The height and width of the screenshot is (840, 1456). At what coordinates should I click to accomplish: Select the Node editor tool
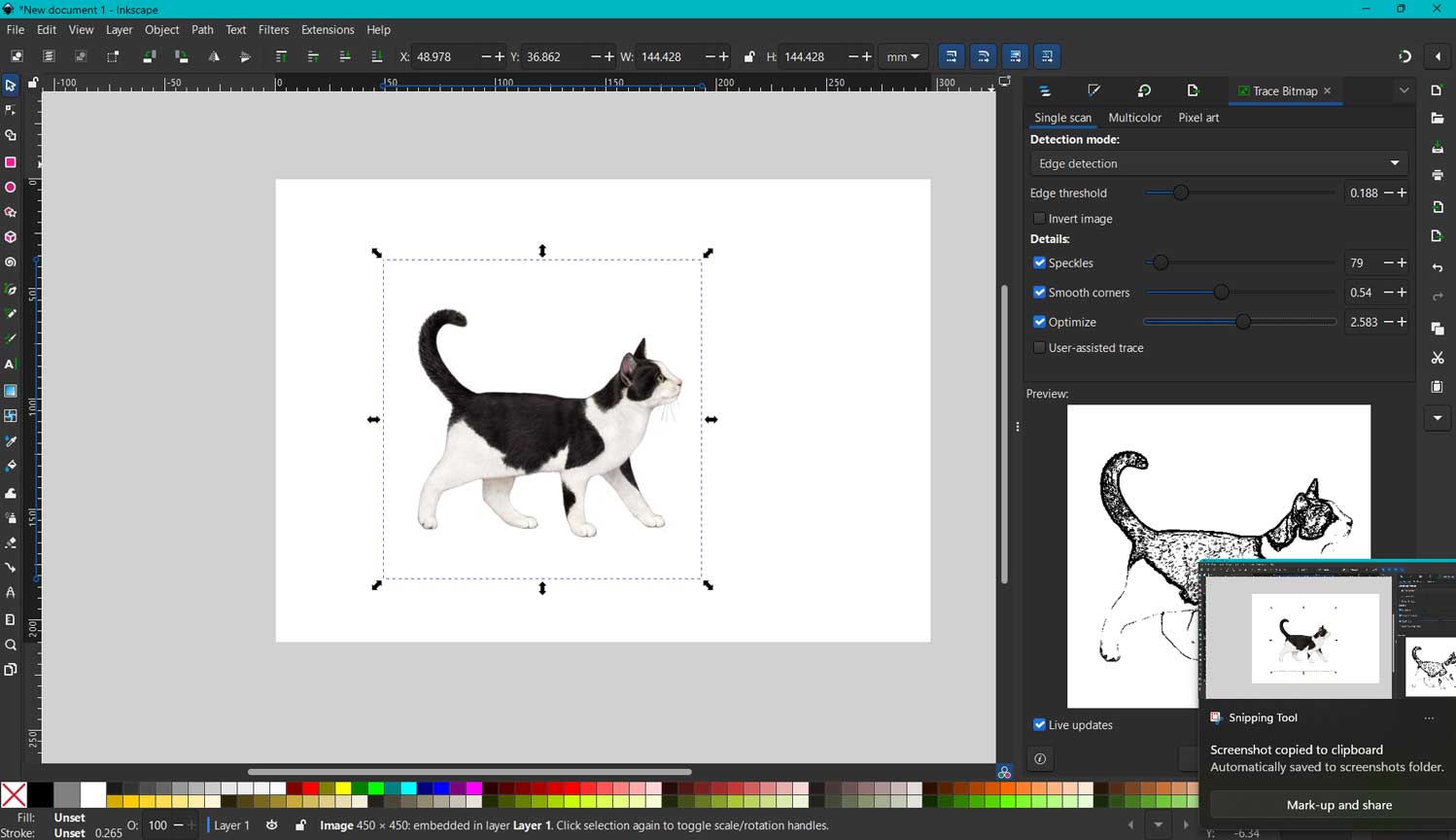[11, 110]
